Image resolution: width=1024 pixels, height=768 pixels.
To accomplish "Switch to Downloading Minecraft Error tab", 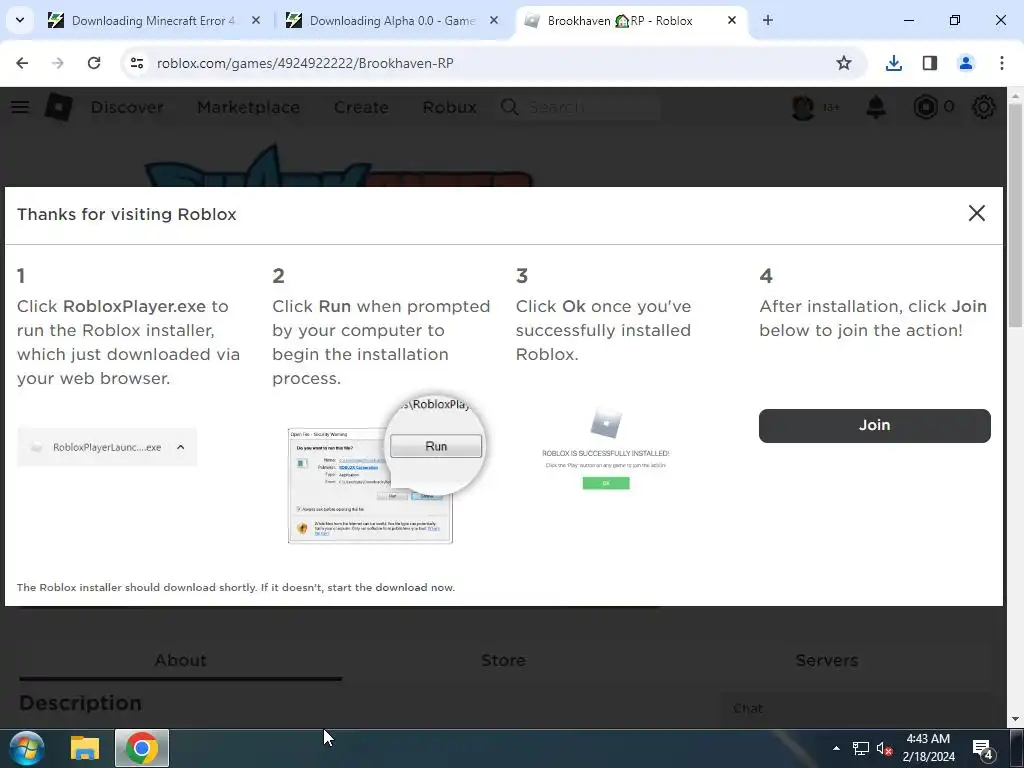I will 153,21.
